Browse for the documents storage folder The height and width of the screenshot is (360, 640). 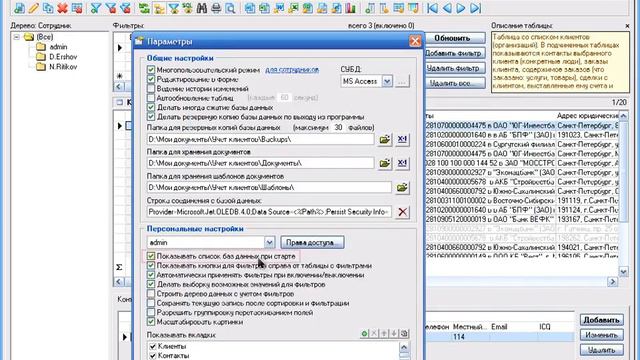point(384,163)
